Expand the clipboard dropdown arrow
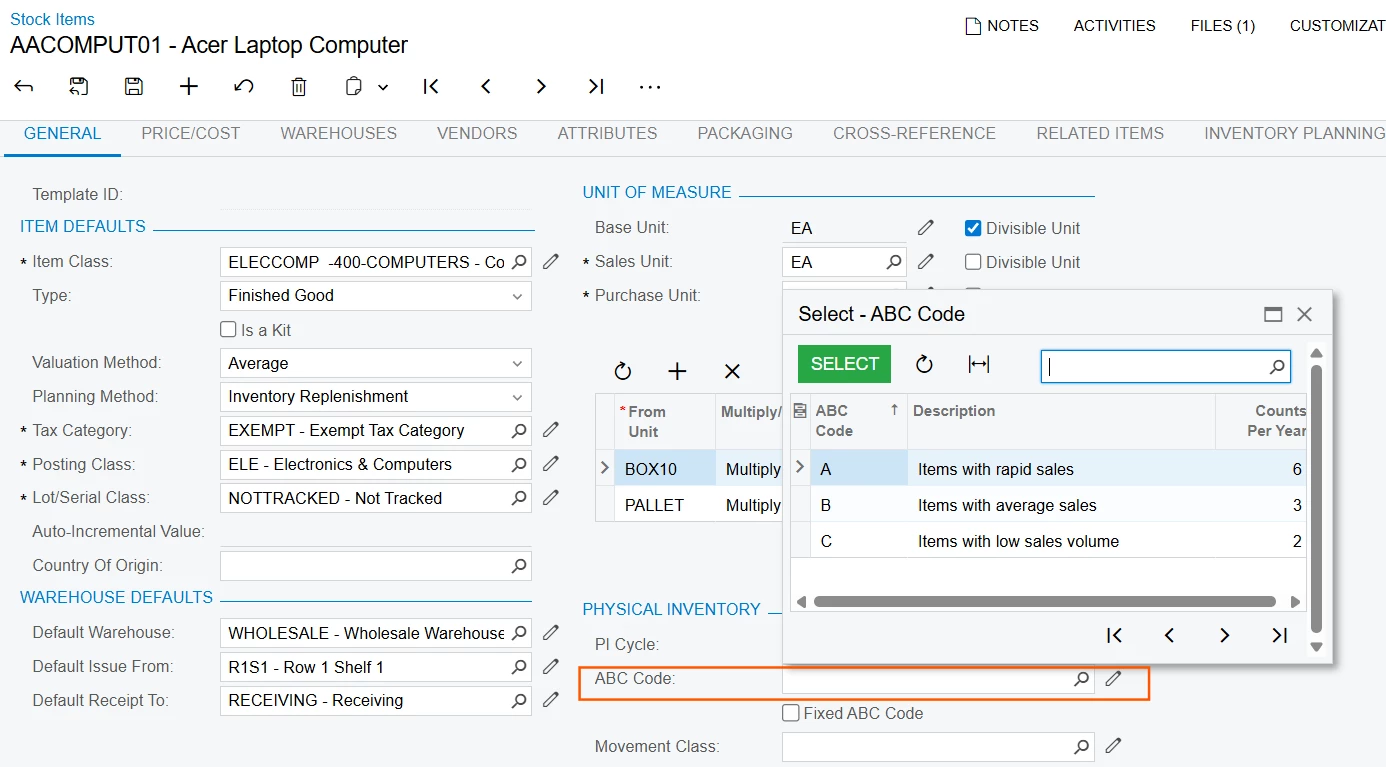 point(383,88)
